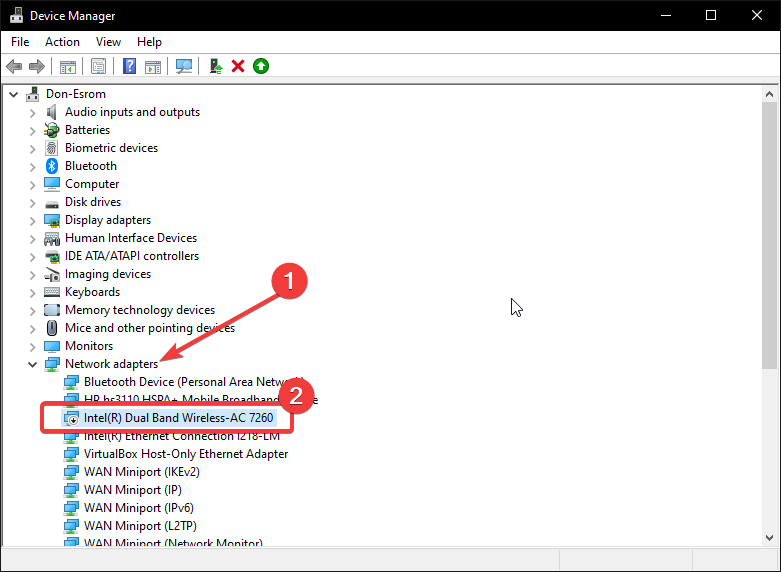This screenshot has height=572, width=781.
Task: Click the scrollbar down arrow
Action: (769, 538)
